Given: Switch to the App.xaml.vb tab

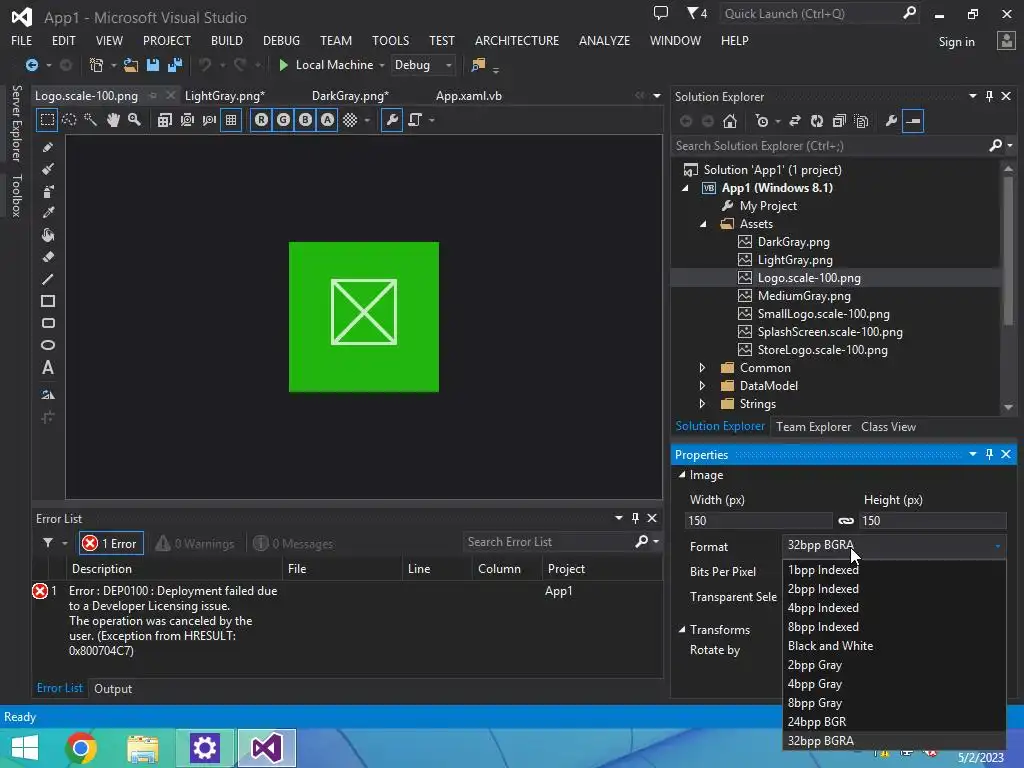Looking at the screenshot, I should [469, 96].
